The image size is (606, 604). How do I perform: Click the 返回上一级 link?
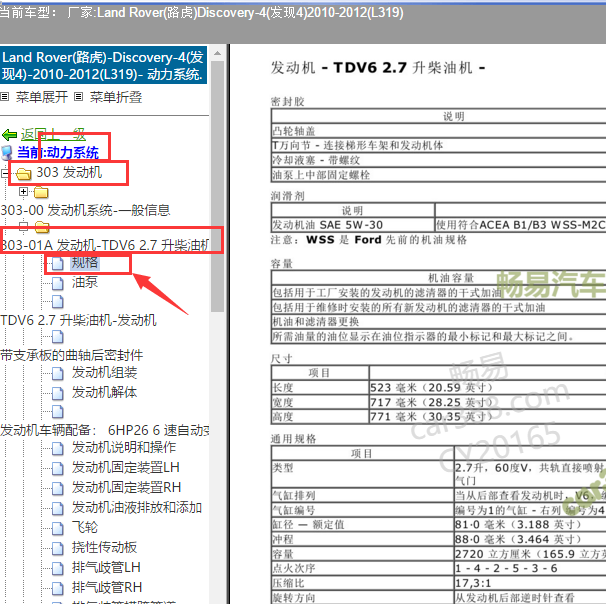coord(53,135)
